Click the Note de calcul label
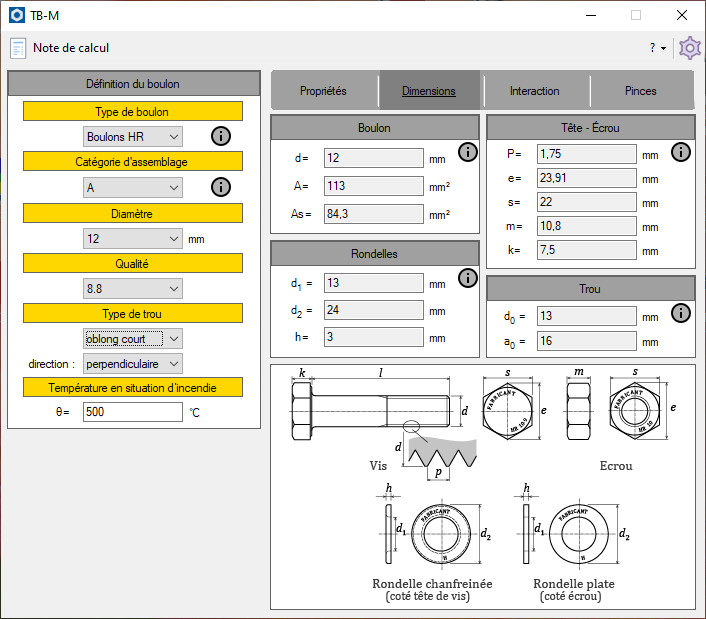The height and width of the screenshot is (619, 706). tap(71, 48)
